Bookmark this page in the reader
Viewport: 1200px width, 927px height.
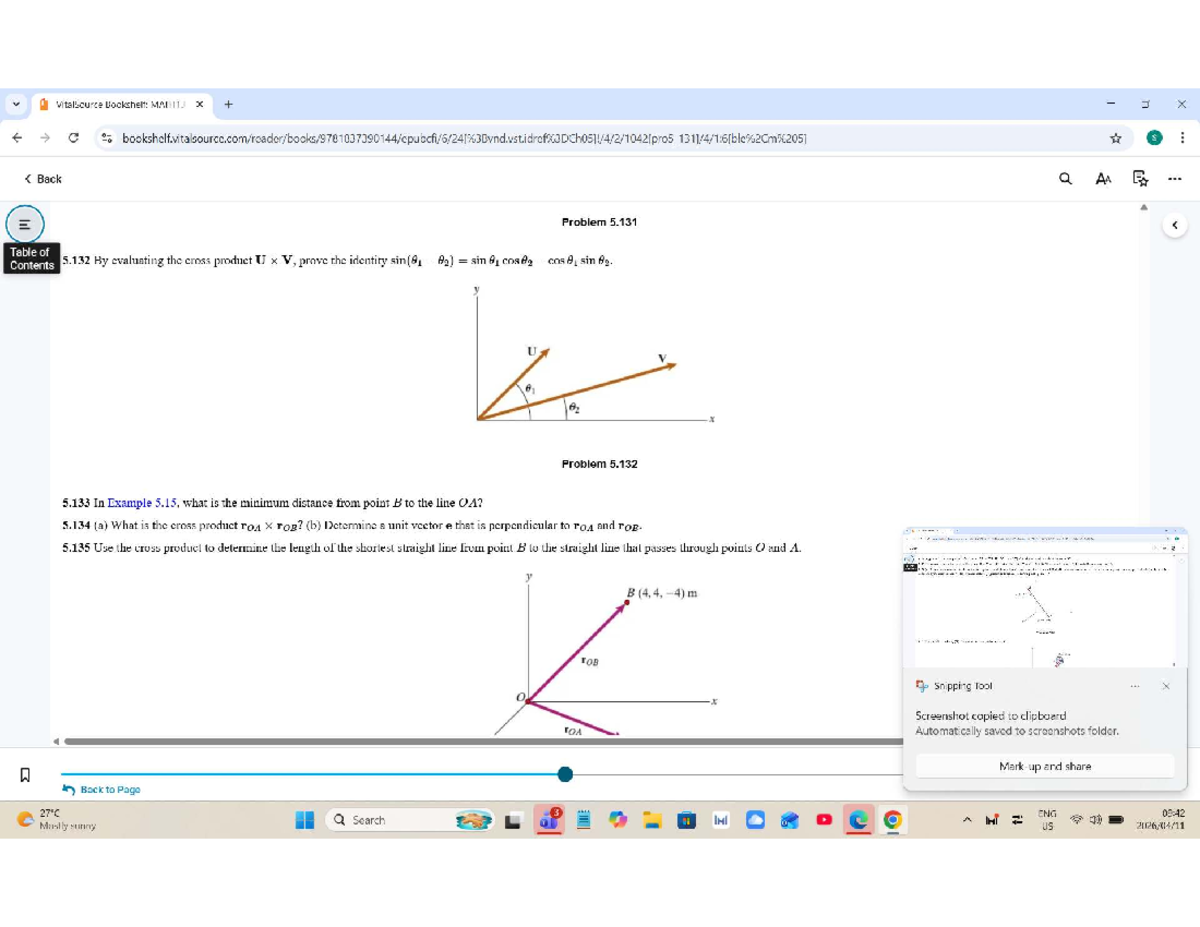(x=24, y=774)
